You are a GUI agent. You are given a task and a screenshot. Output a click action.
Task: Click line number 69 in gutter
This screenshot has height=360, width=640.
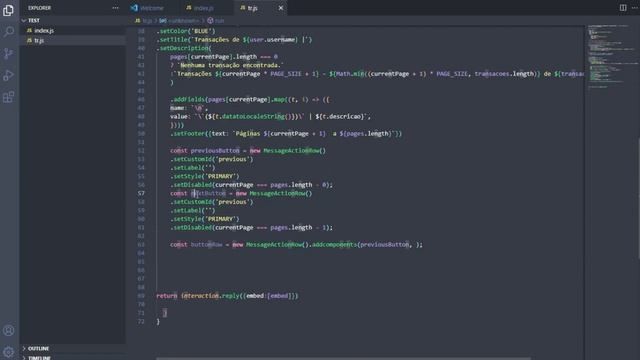(141, 296)
